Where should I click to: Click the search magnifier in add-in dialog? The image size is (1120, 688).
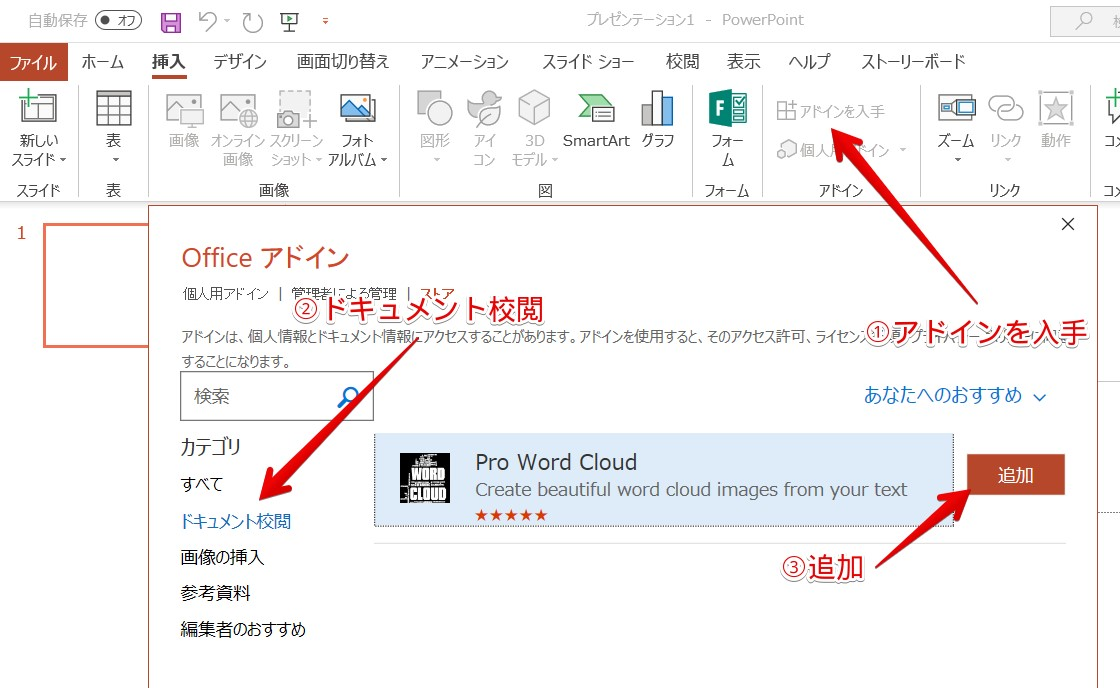pos(349,397)
